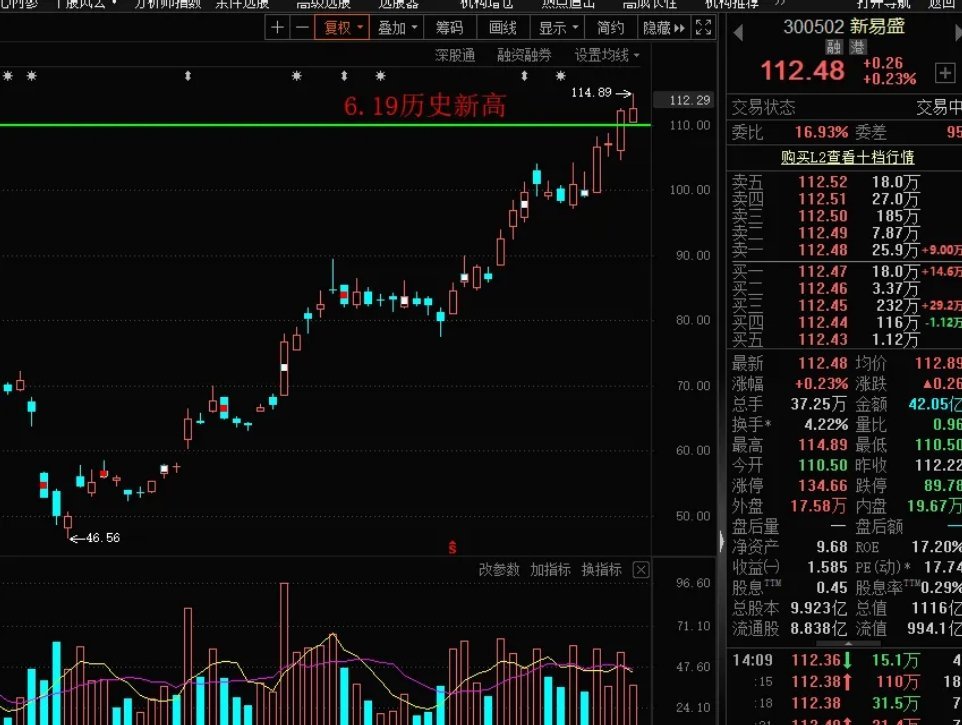Viewport: 962px width, 725px height.
Task: Open 融资融券 margin trading data
Action: point(524,56)
